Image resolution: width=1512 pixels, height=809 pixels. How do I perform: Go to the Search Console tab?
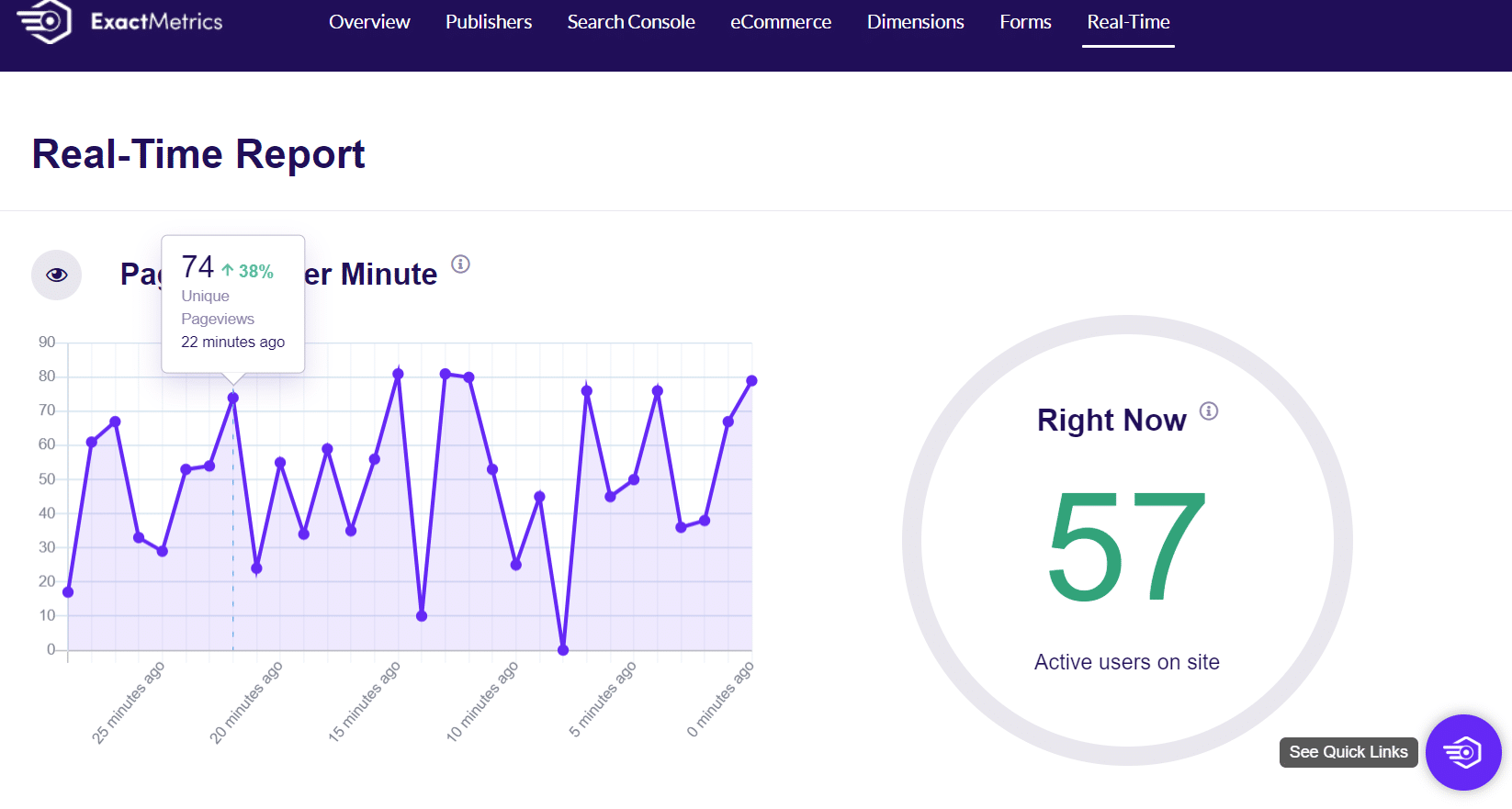(x=631, y=22)
